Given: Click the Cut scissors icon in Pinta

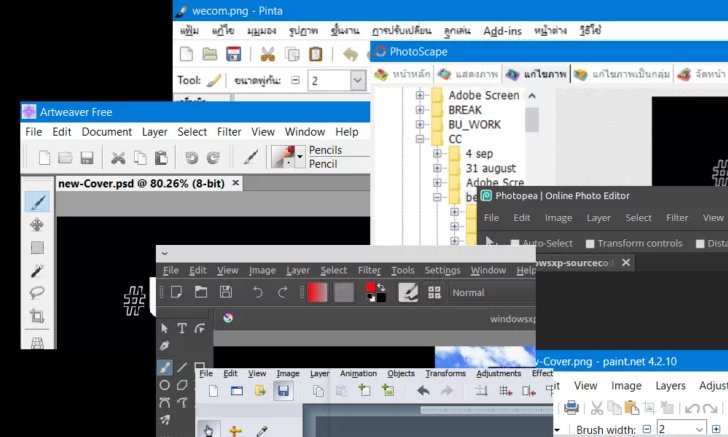Looking at the screenshot, I should coord(267,54).
